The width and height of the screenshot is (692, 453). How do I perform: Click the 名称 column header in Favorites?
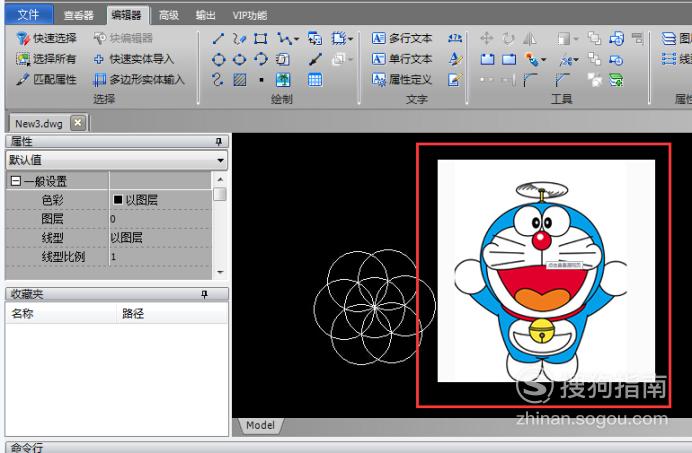(61, 313)
